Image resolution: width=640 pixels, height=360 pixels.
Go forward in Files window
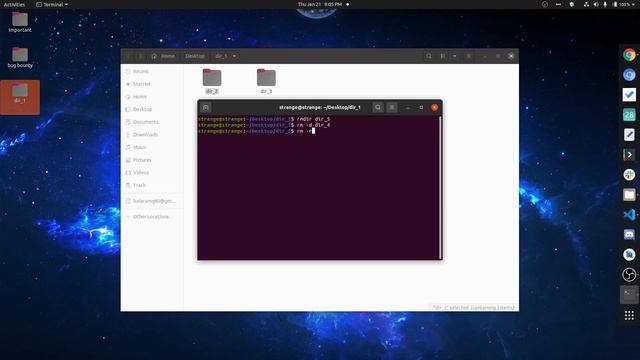140,56
